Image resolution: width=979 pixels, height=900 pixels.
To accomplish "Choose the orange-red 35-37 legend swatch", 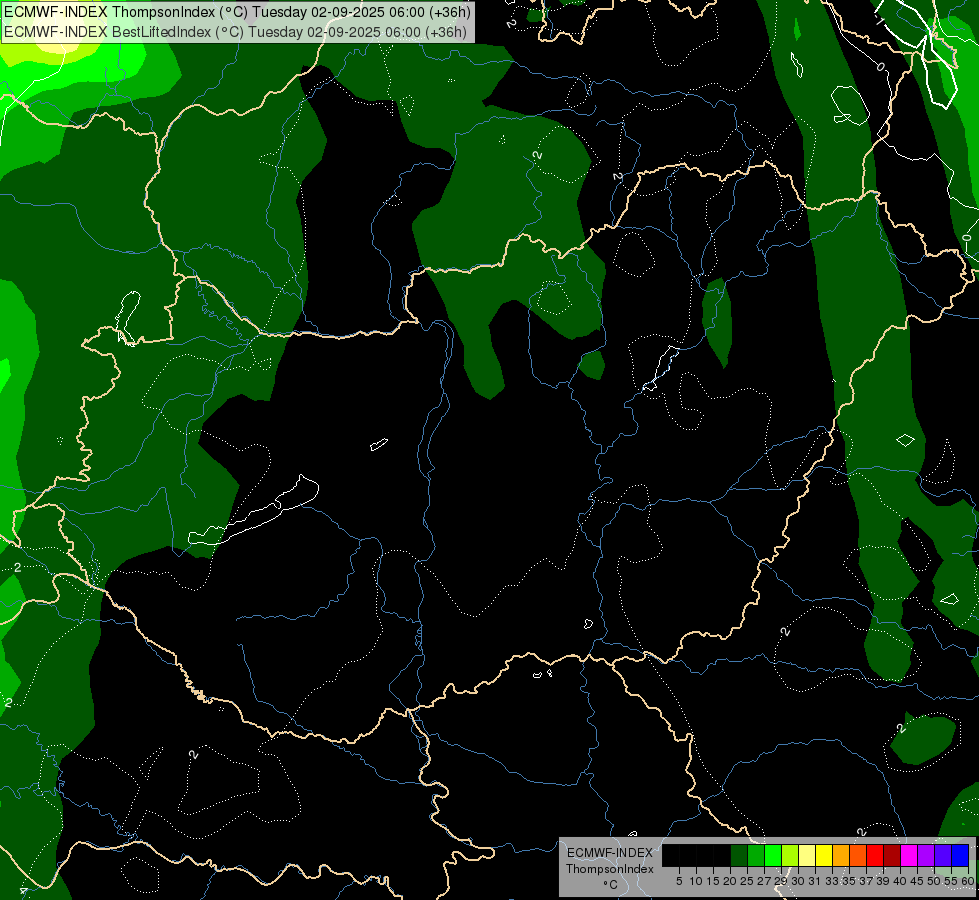I will [858, 855].
